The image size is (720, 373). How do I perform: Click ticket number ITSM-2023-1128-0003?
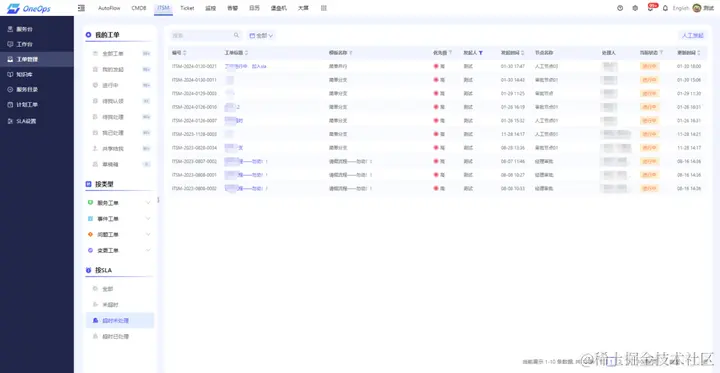194,134
